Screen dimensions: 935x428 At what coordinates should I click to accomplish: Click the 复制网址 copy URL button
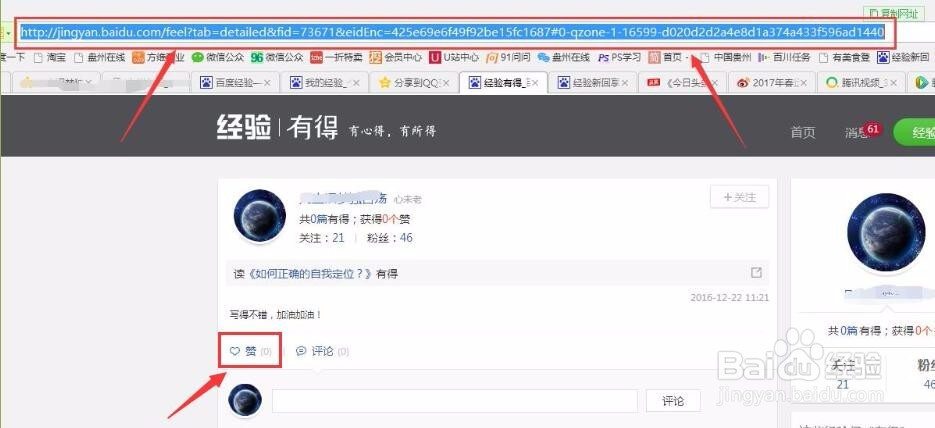(x=892, y=13)
